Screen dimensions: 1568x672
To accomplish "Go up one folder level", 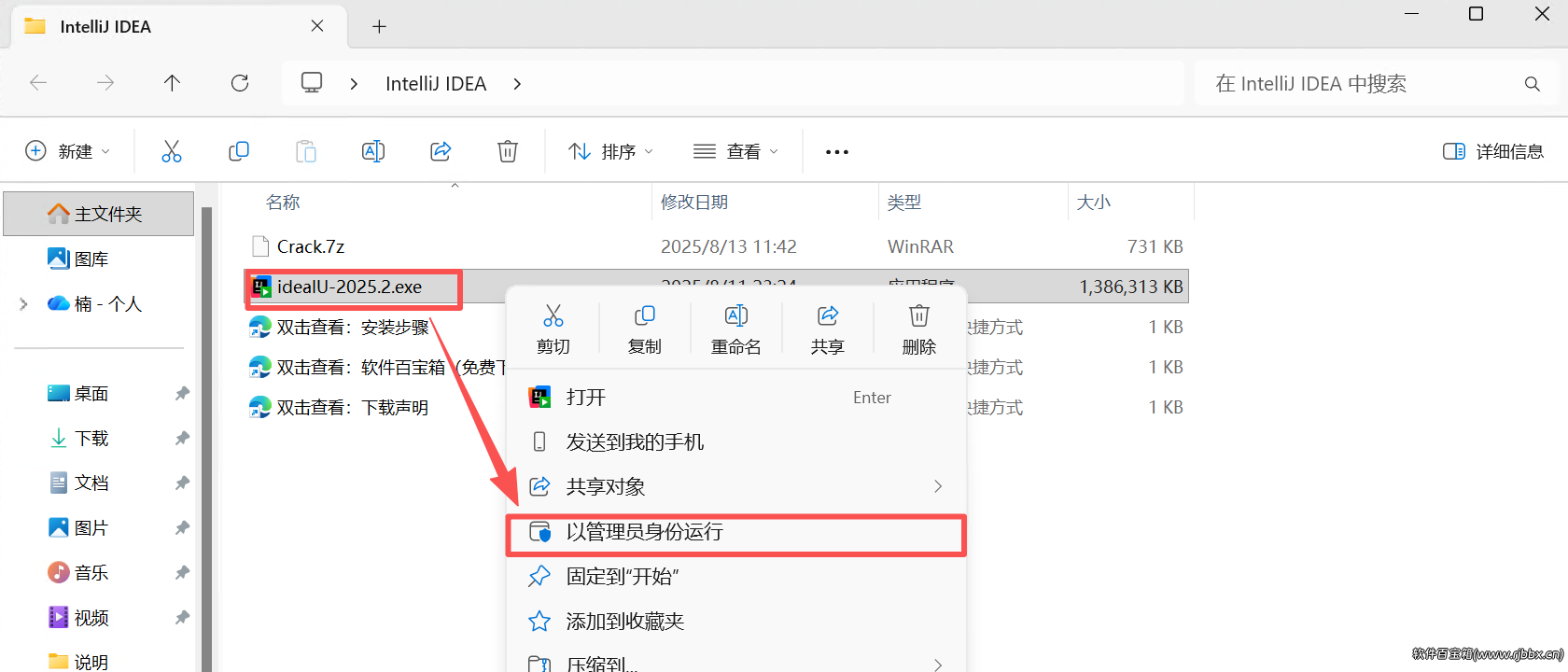I will (x=173, y=83).
